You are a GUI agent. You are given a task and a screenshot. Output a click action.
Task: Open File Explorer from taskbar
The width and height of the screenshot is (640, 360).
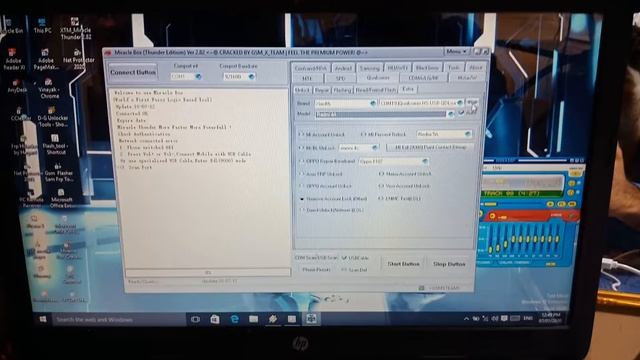pyautogui.click(x=253, y=319)
